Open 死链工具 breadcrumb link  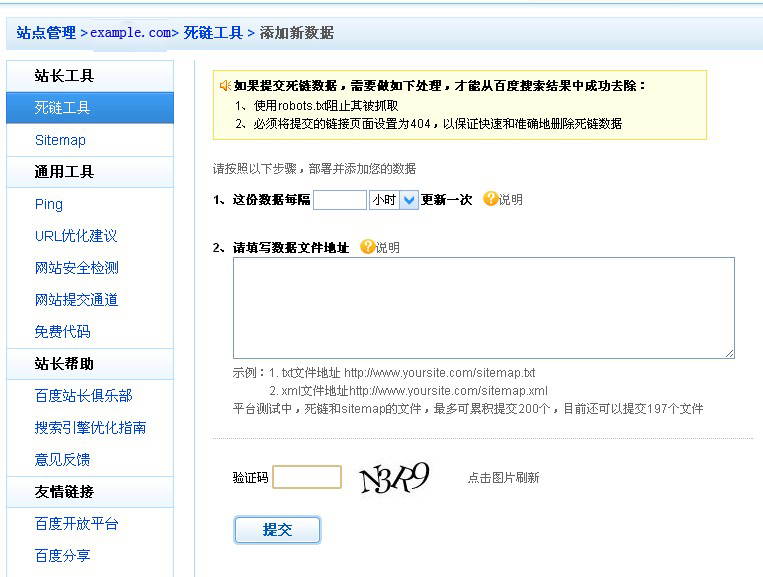(213, 33)
